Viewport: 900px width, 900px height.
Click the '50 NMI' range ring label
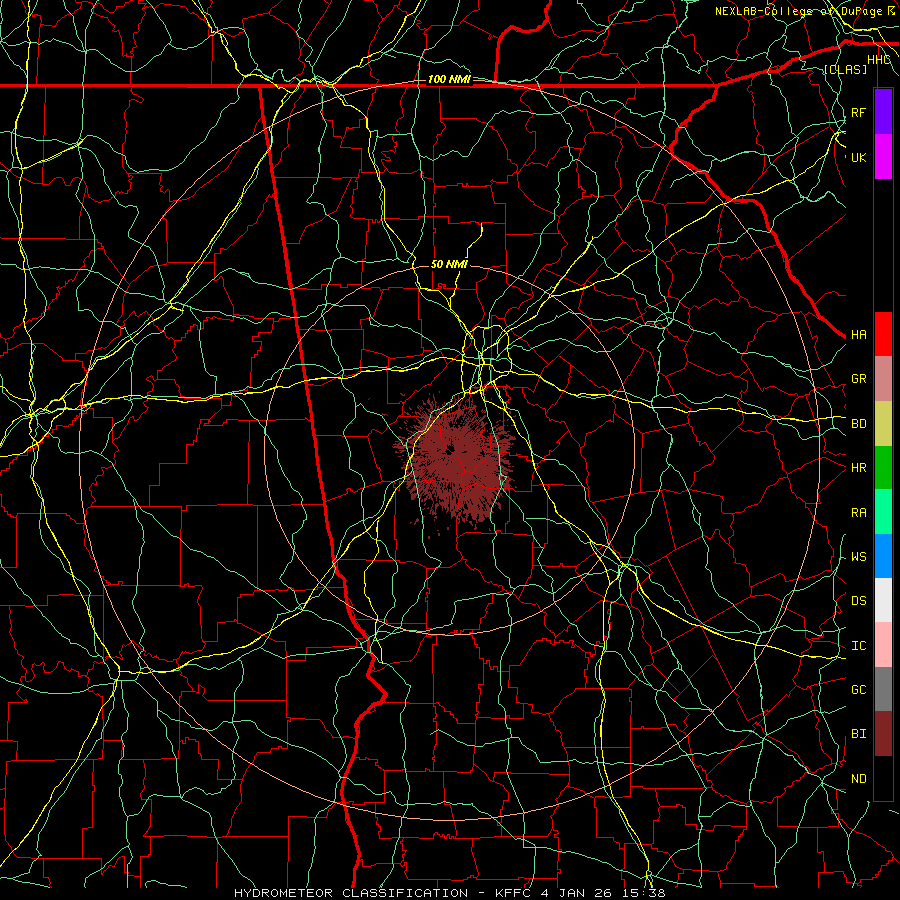click(449, 264)
